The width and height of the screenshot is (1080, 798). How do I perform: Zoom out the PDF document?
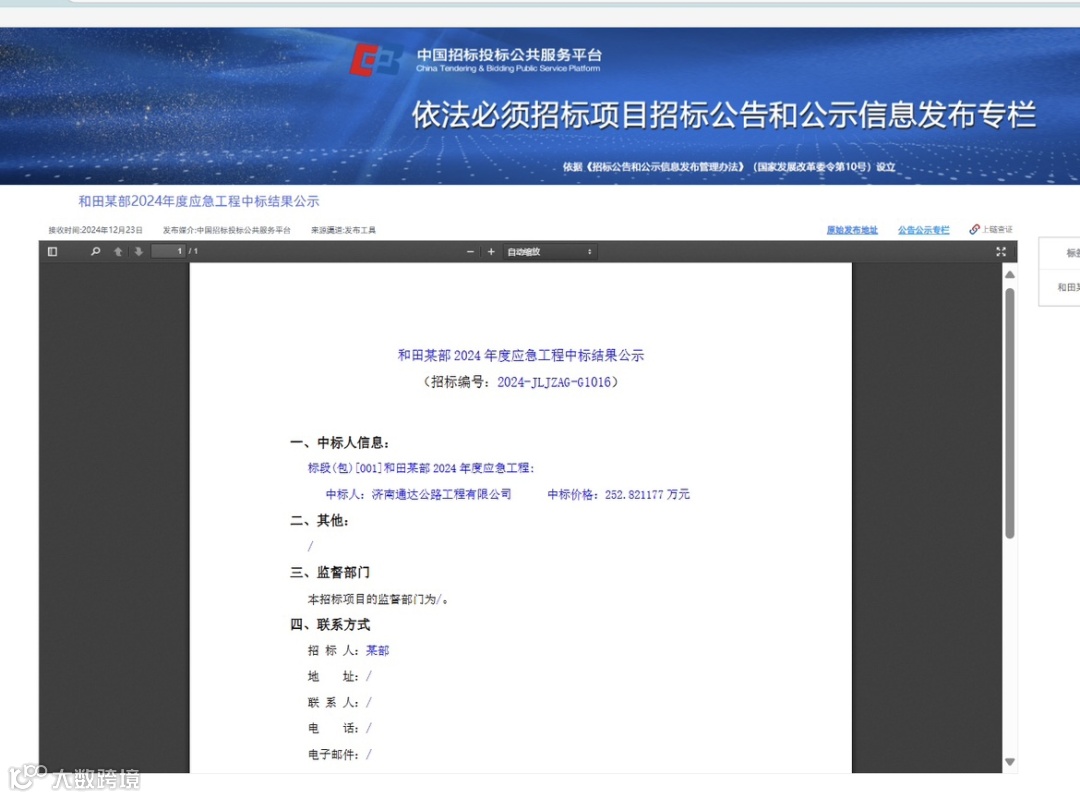(470, 252)
